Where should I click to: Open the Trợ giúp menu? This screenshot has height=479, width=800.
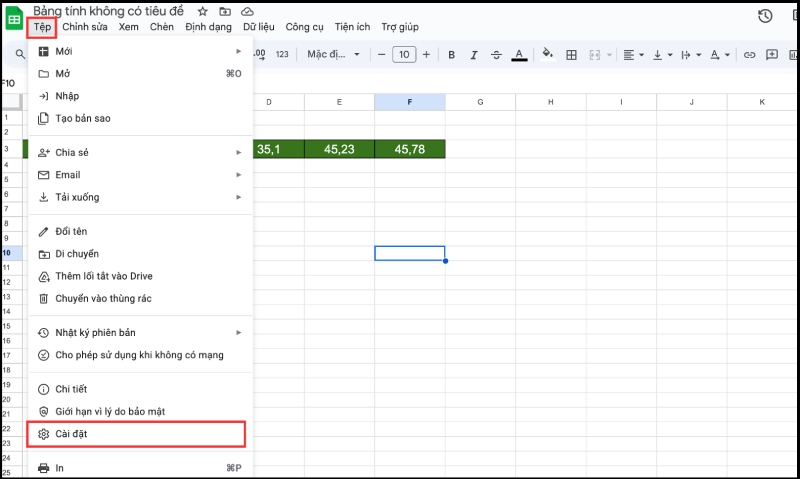click(400, 27)
